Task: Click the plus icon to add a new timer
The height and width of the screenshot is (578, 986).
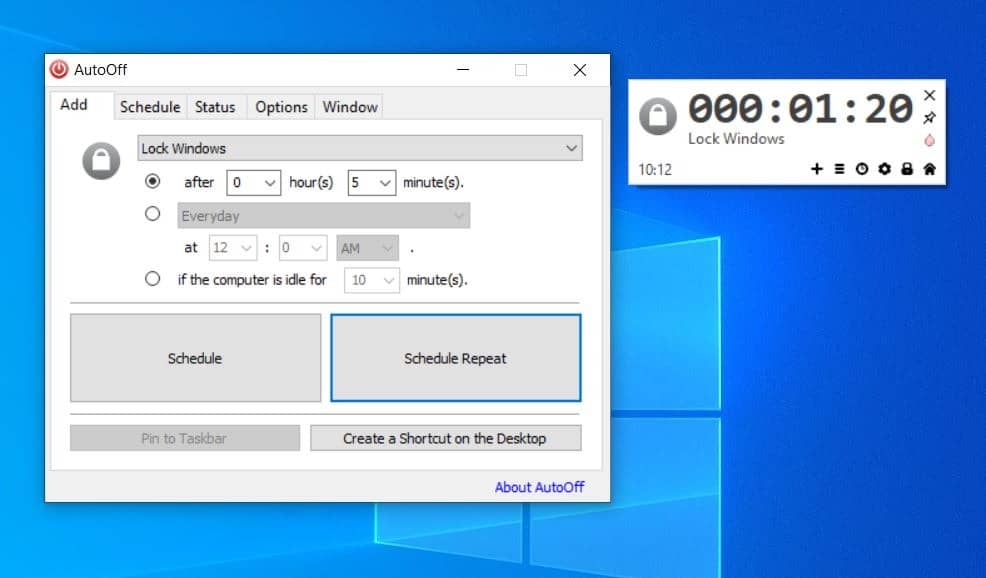Action: pos(817,169)
